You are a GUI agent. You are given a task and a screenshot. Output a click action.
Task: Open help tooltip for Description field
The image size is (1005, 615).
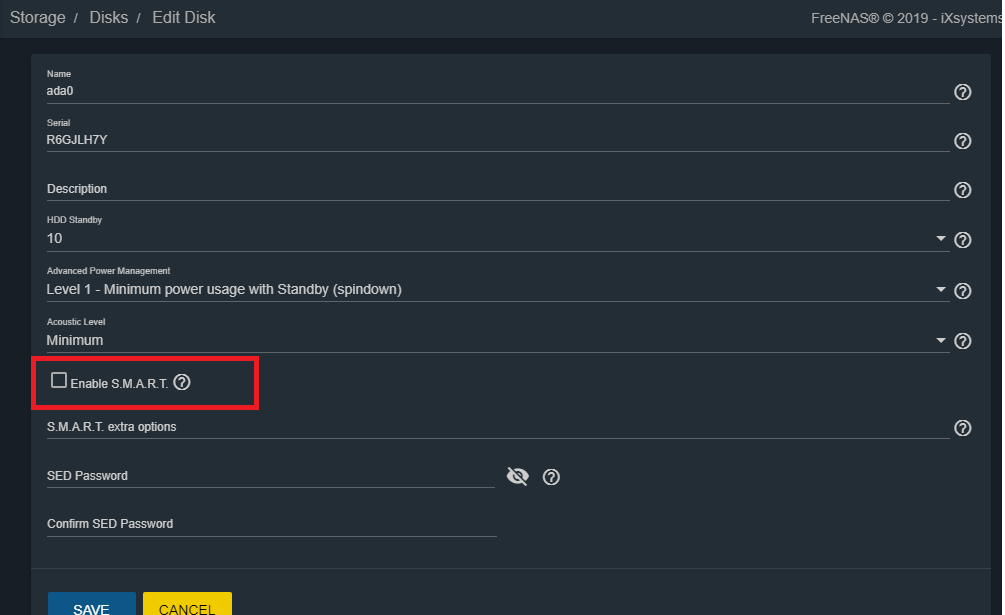click(962, 190)
